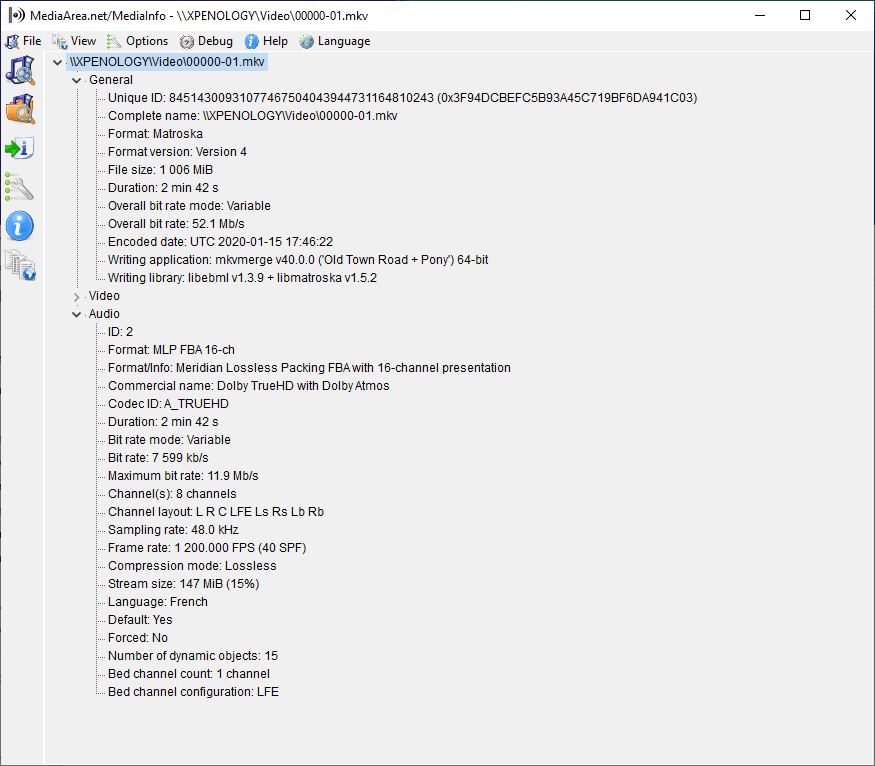
Task: Select the Codec ID: A_TRUEHD row
Action: [x=168, y=404]
